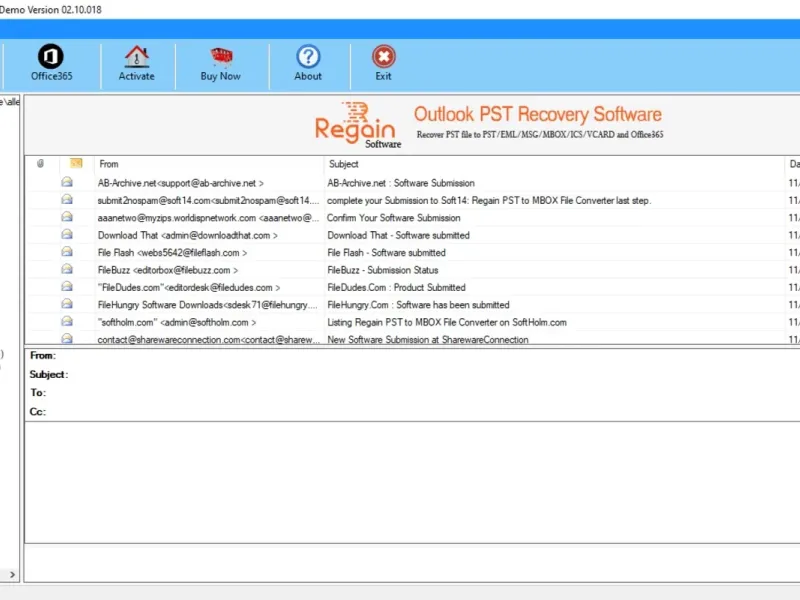Open subject 'AB-Archive.net : Software Submission'

tap(401, 183)
